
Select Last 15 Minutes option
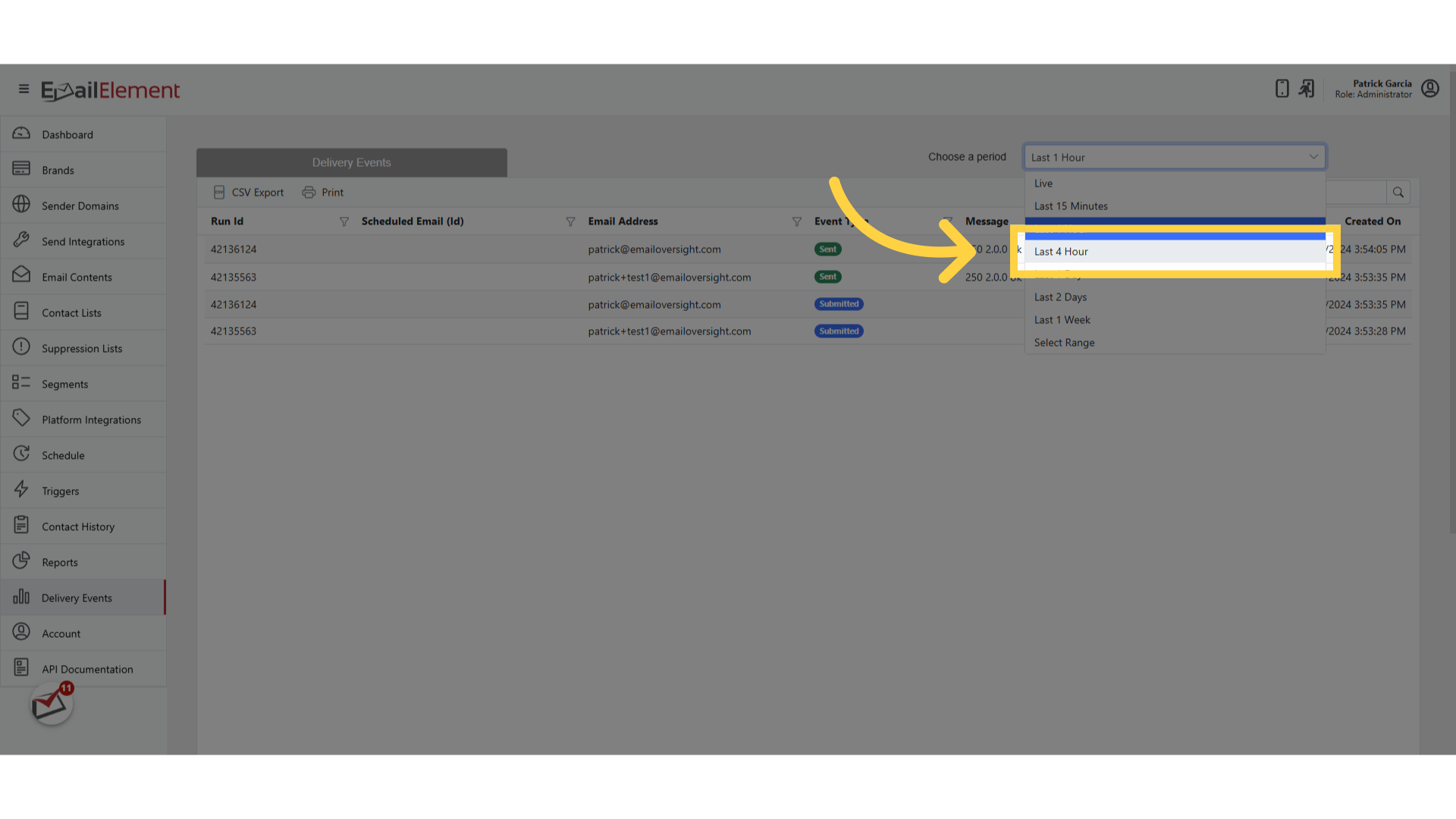pos(1175,206)
